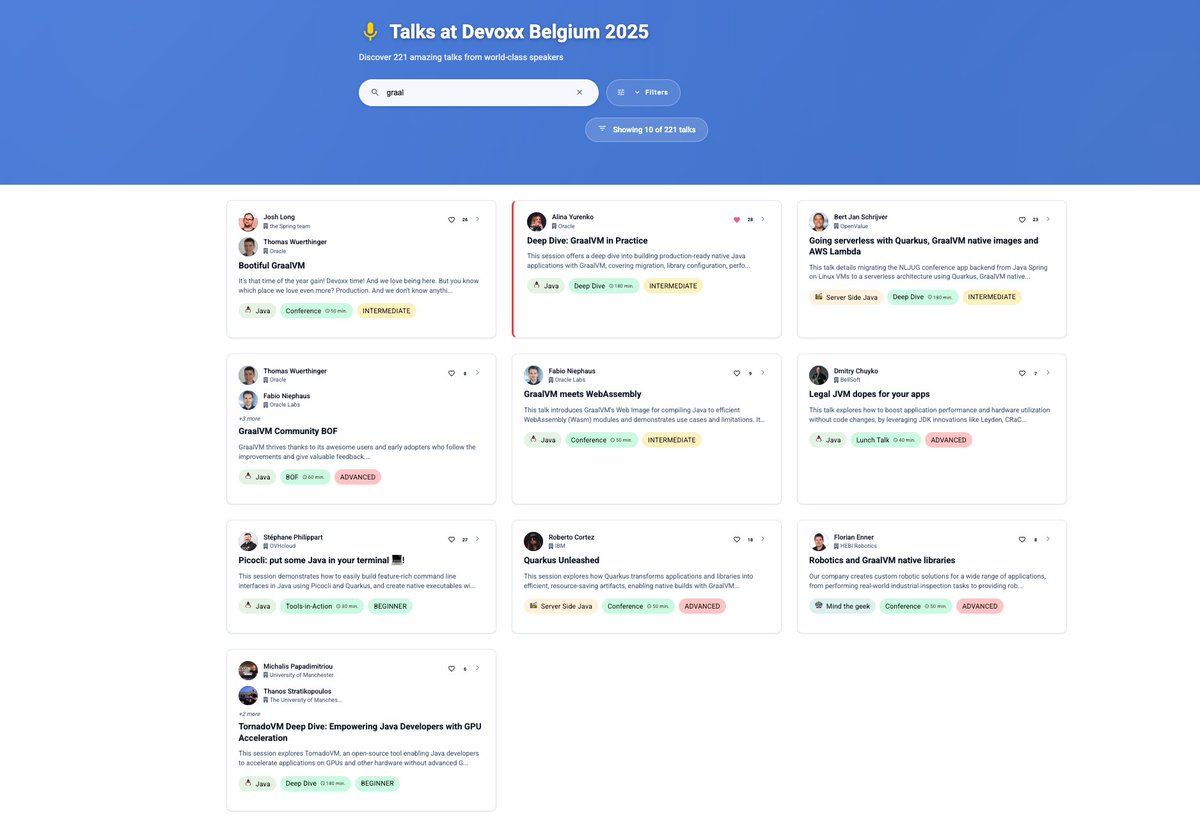Favorite Robotics and GraalVM native libraries talk

(1022, 539)
